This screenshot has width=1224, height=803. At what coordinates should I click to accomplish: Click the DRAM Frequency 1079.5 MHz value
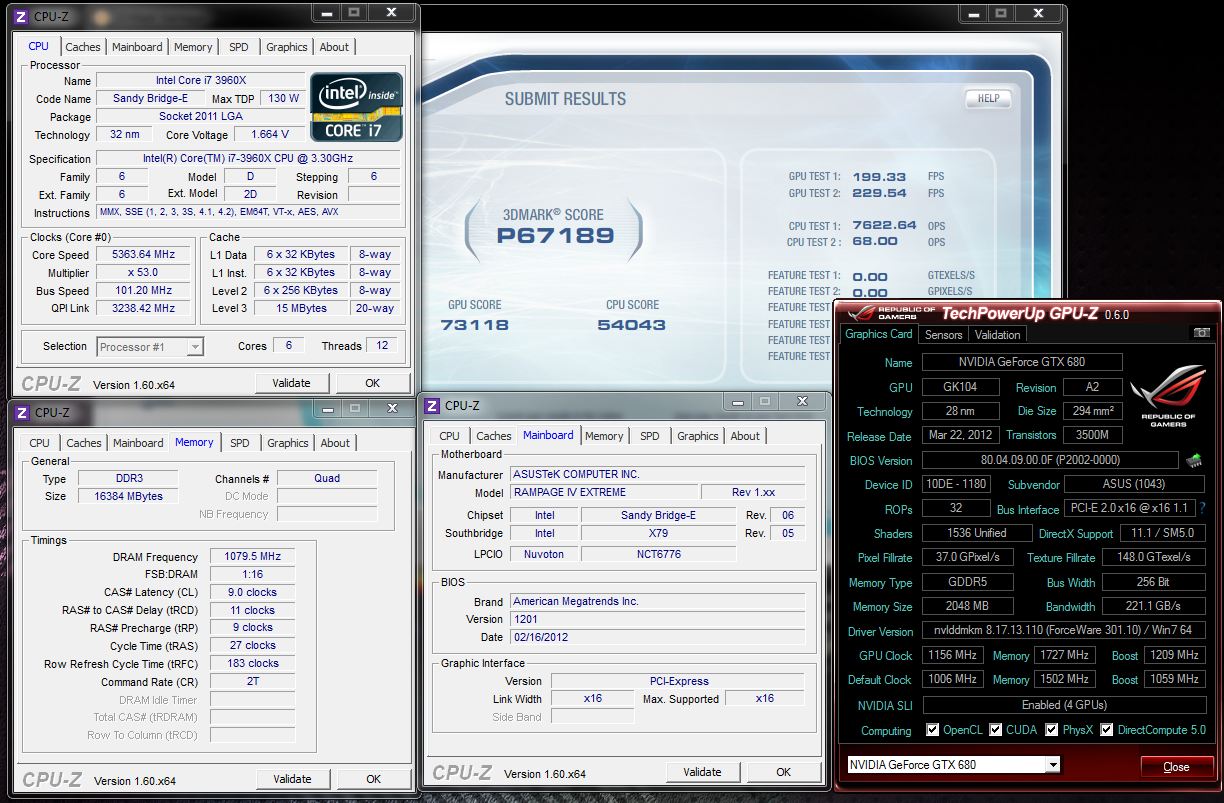[x=252, y=557]
